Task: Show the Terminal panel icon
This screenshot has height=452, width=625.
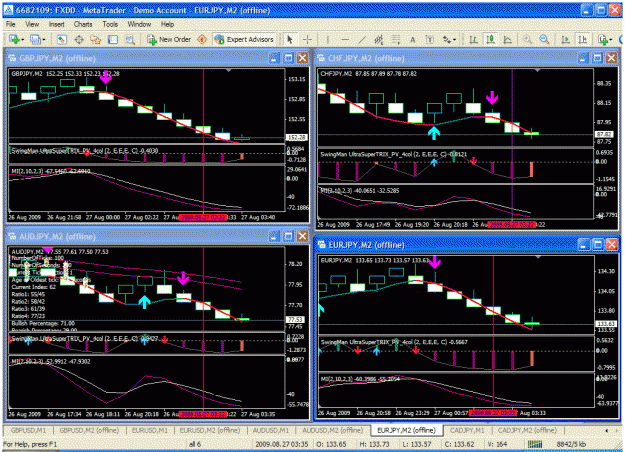Action: click(113, 39)
